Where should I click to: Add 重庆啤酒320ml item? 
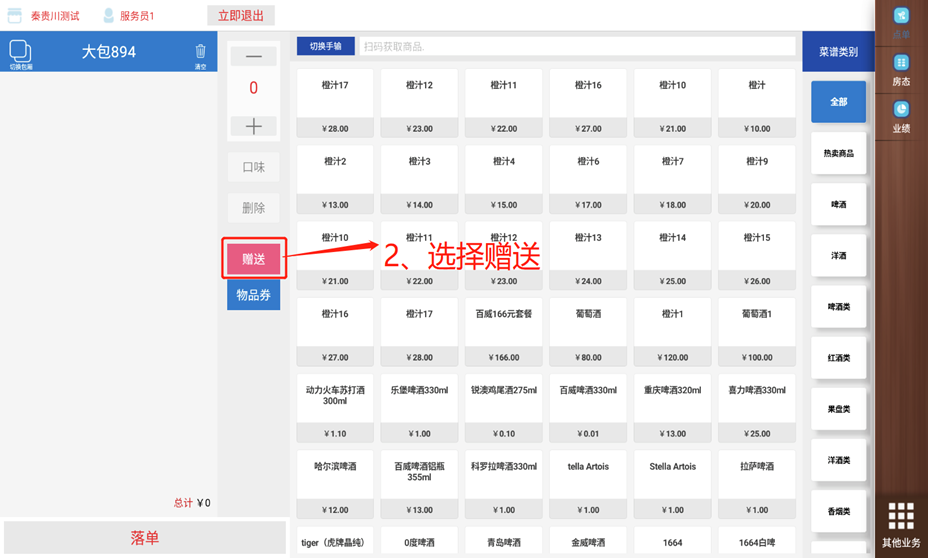click(x=672, y=408)
